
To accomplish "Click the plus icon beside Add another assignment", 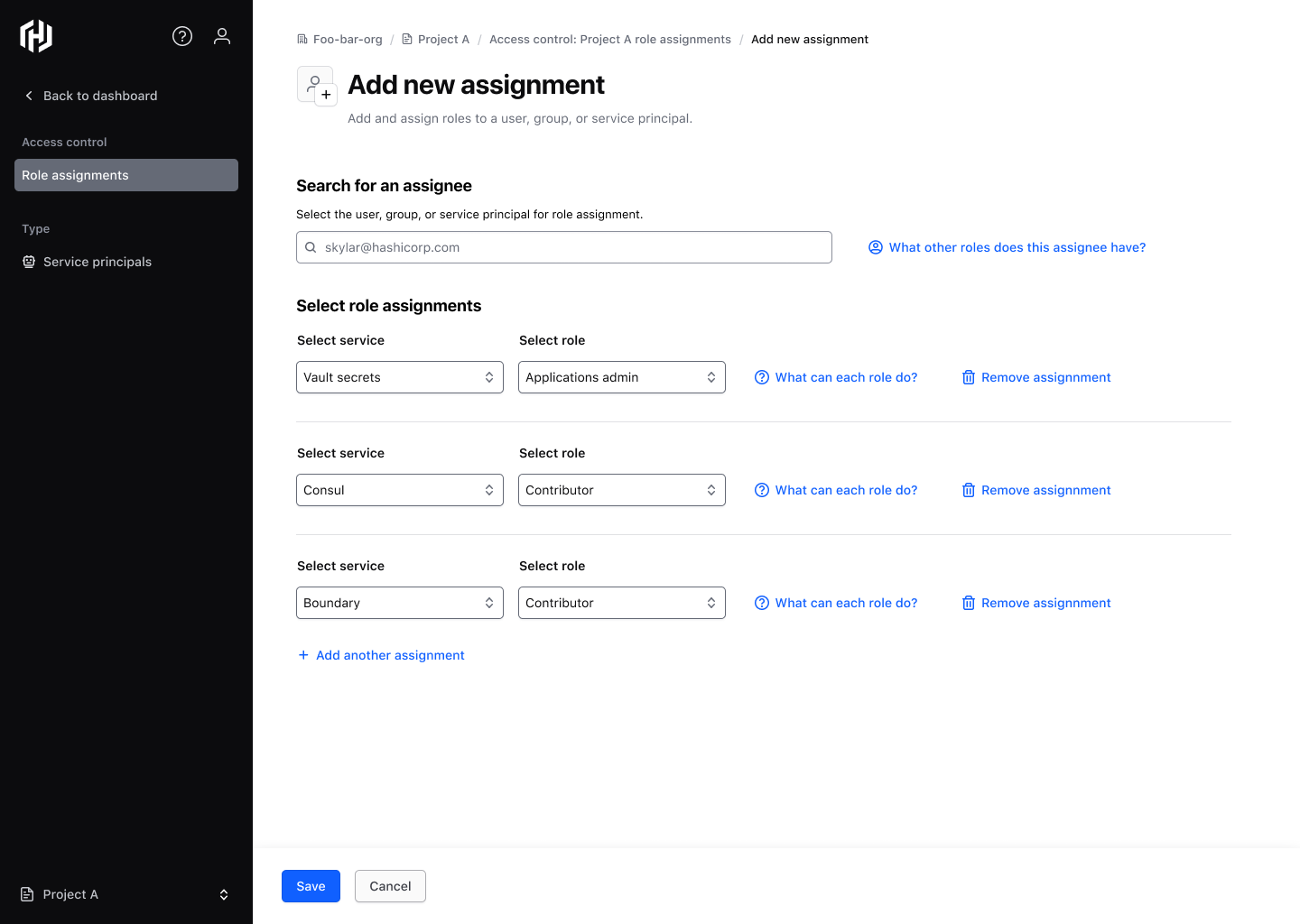I will coord(303,655).
